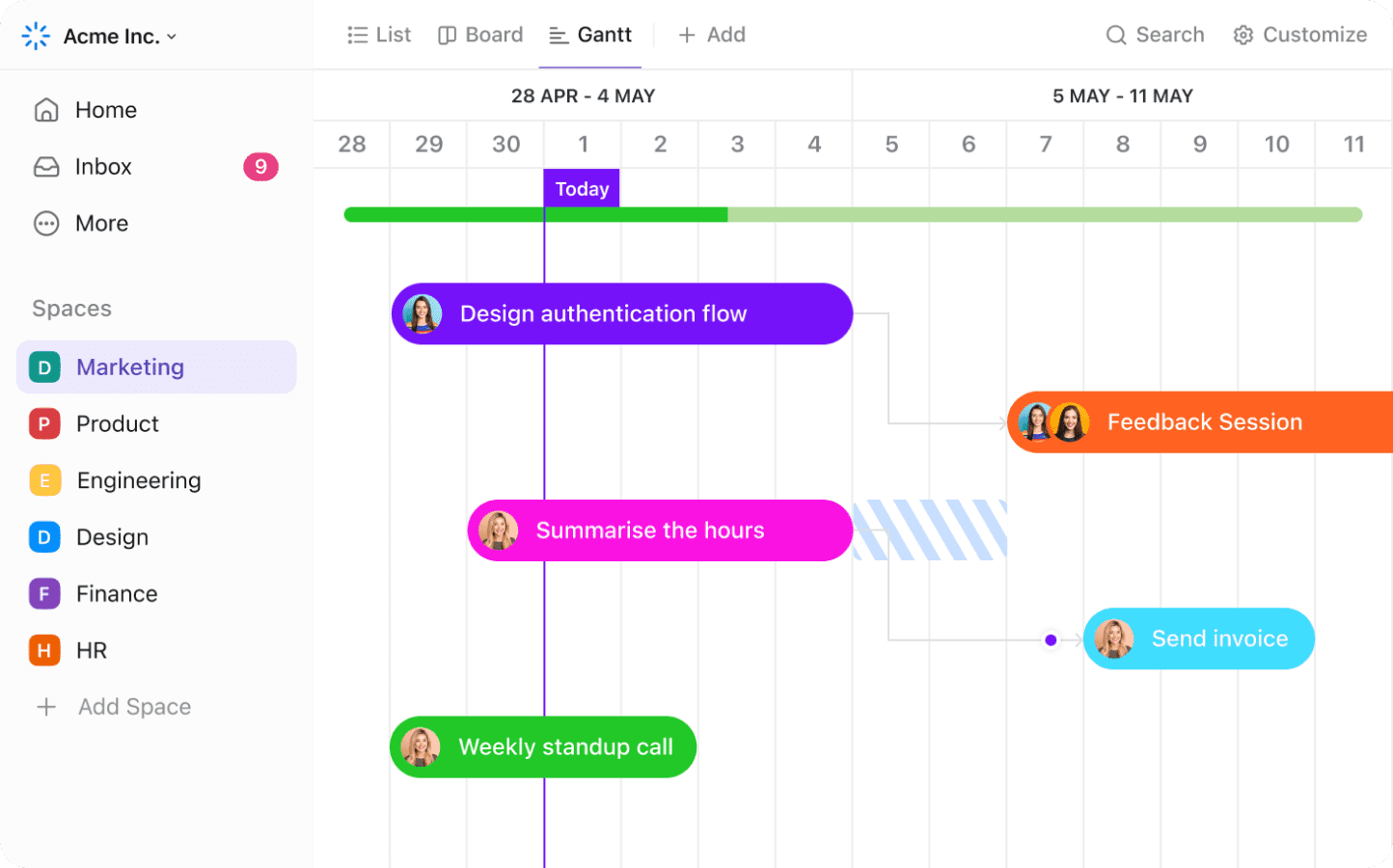This screenshot has width=1393, height=868.
Task: Expand the Spaces section
Action: [71, 308]
